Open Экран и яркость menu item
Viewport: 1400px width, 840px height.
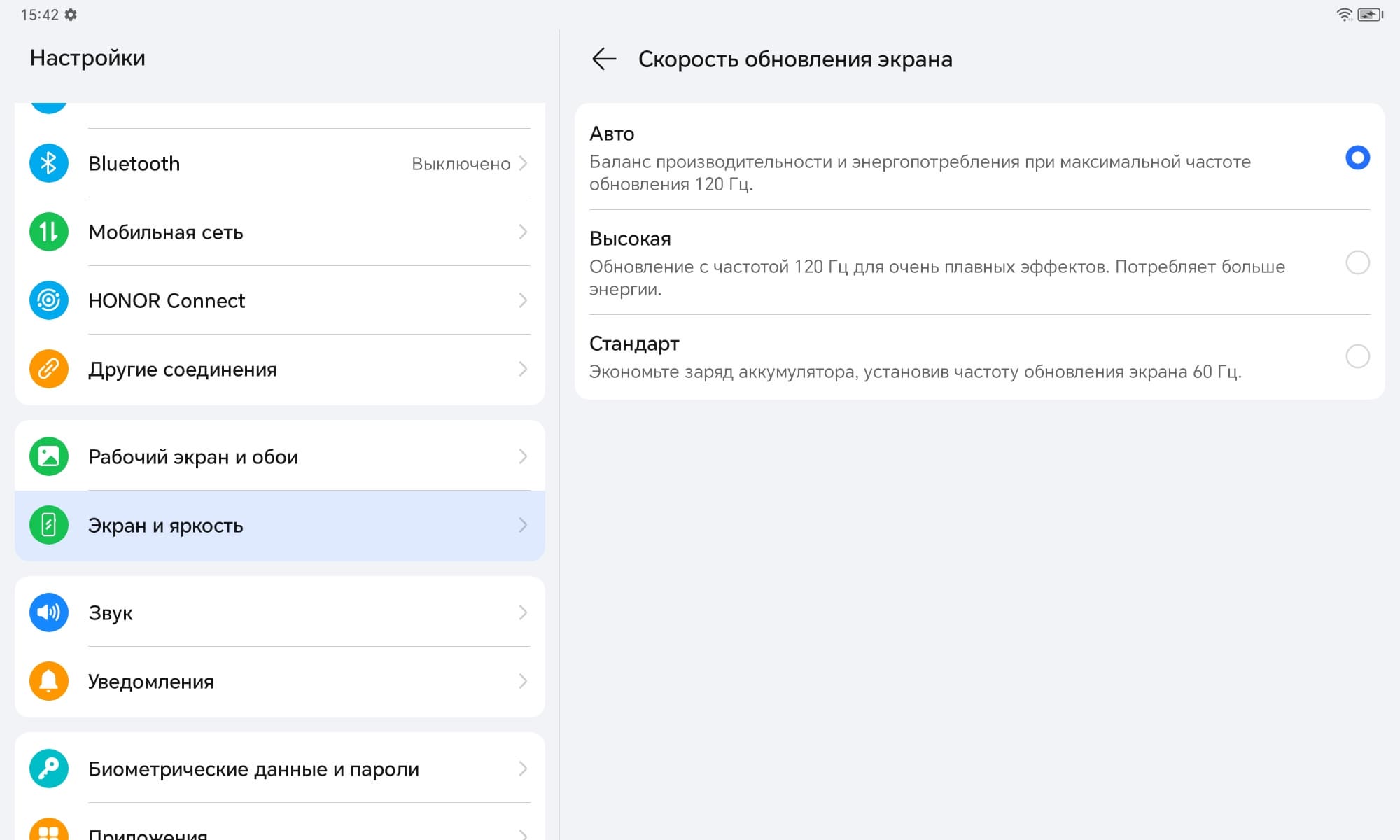point(165,526)
